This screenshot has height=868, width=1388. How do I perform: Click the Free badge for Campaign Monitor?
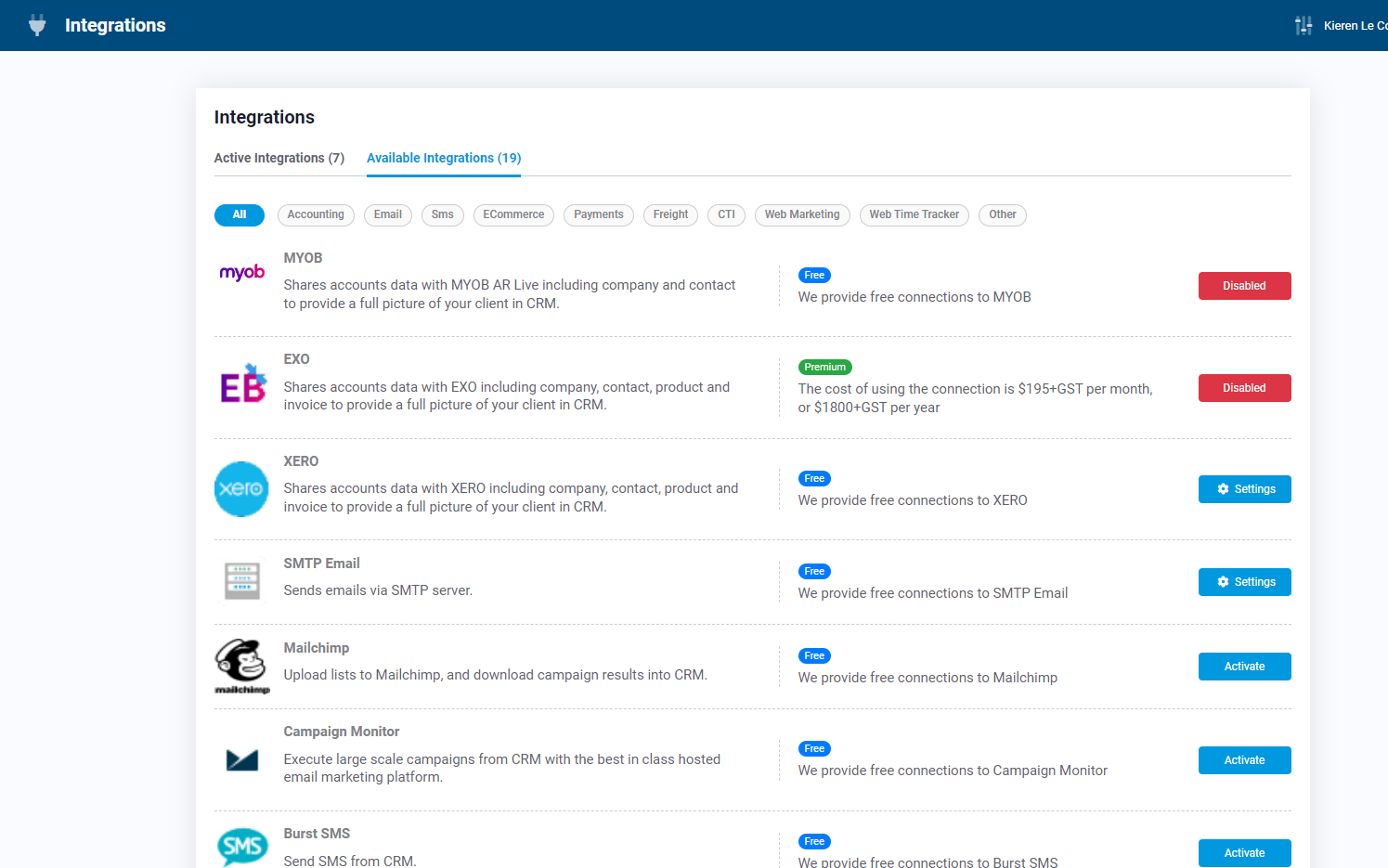coord(814,749)
